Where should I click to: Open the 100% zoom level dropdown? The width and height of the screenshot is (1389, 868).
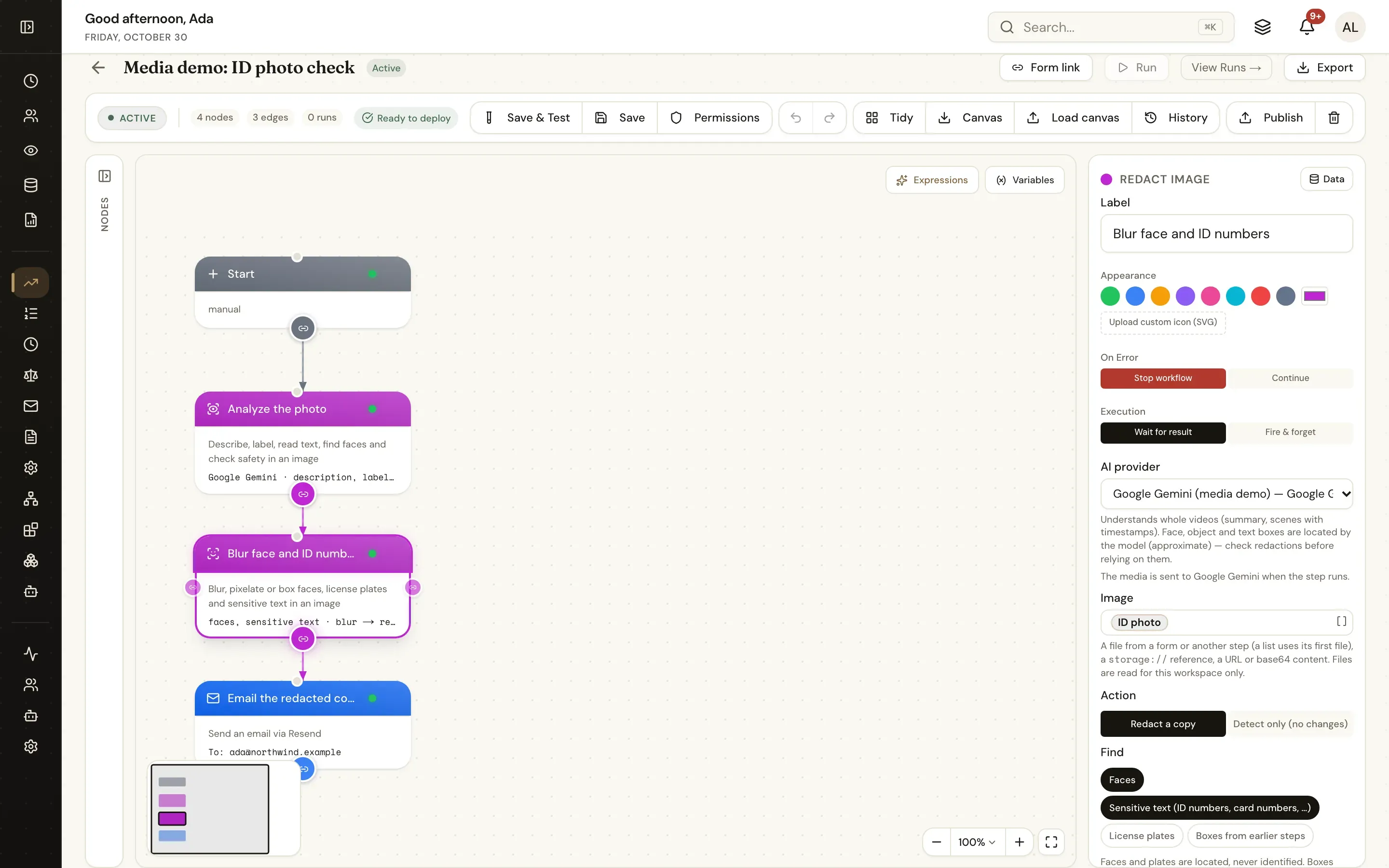tap(977, 841)
